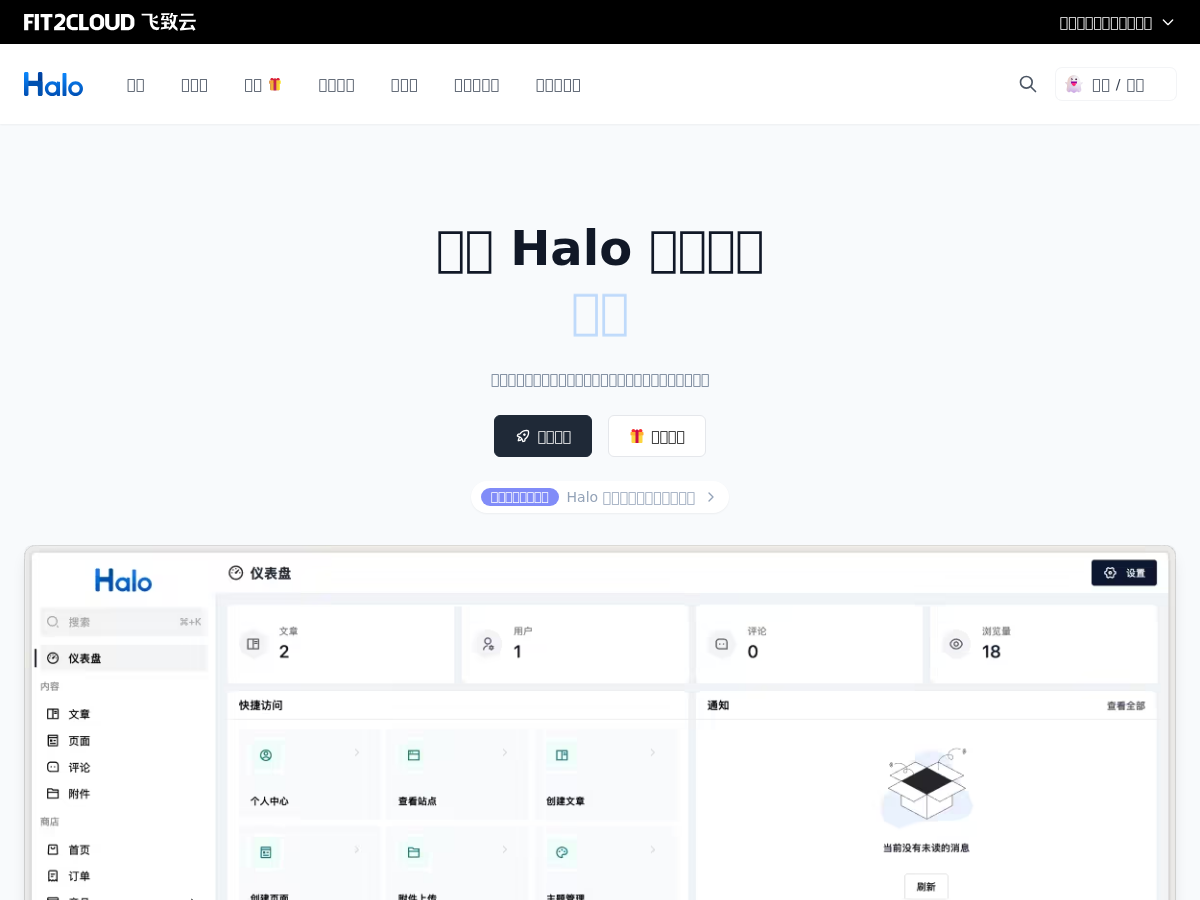The width and height of the screenshot is (1200, 900).
Task: Click the 仪表盘 gauge icon in the sidebar
Action: [x=53, y=658]
